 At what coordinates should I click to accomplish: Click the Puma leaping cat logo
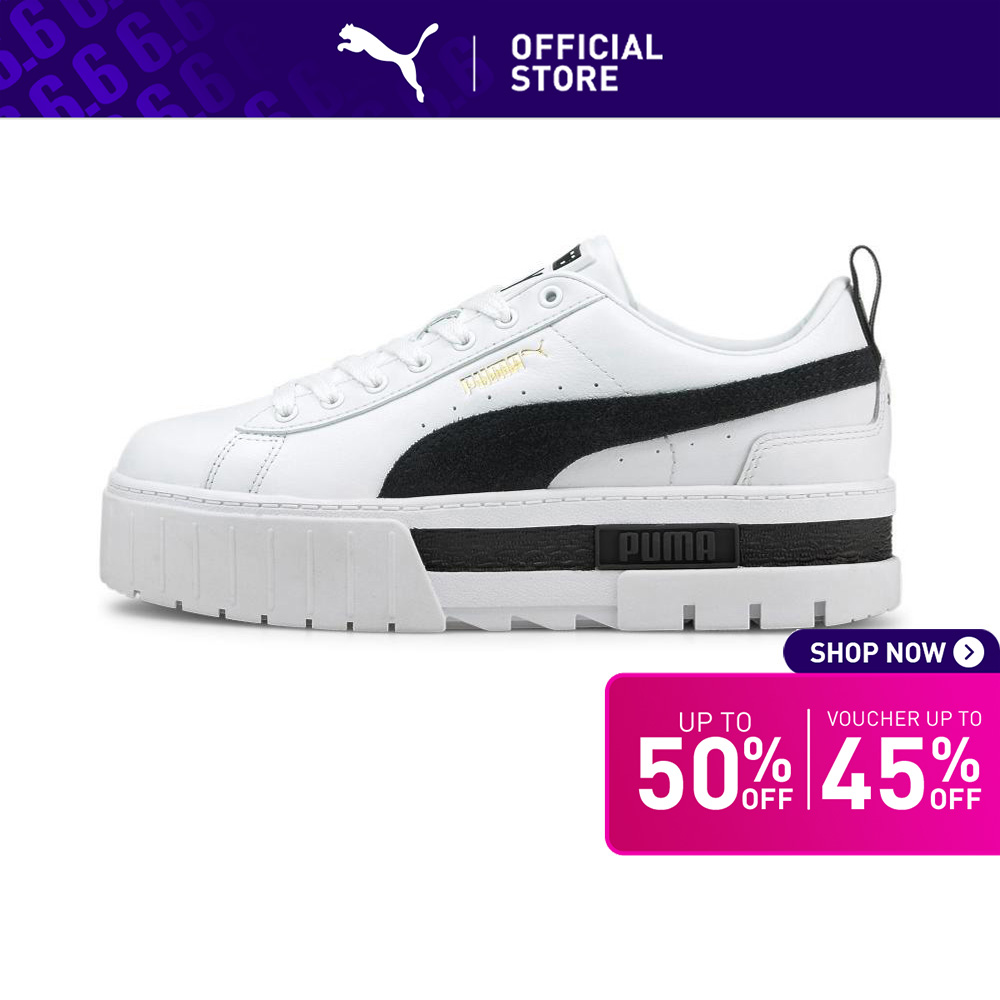388,62
